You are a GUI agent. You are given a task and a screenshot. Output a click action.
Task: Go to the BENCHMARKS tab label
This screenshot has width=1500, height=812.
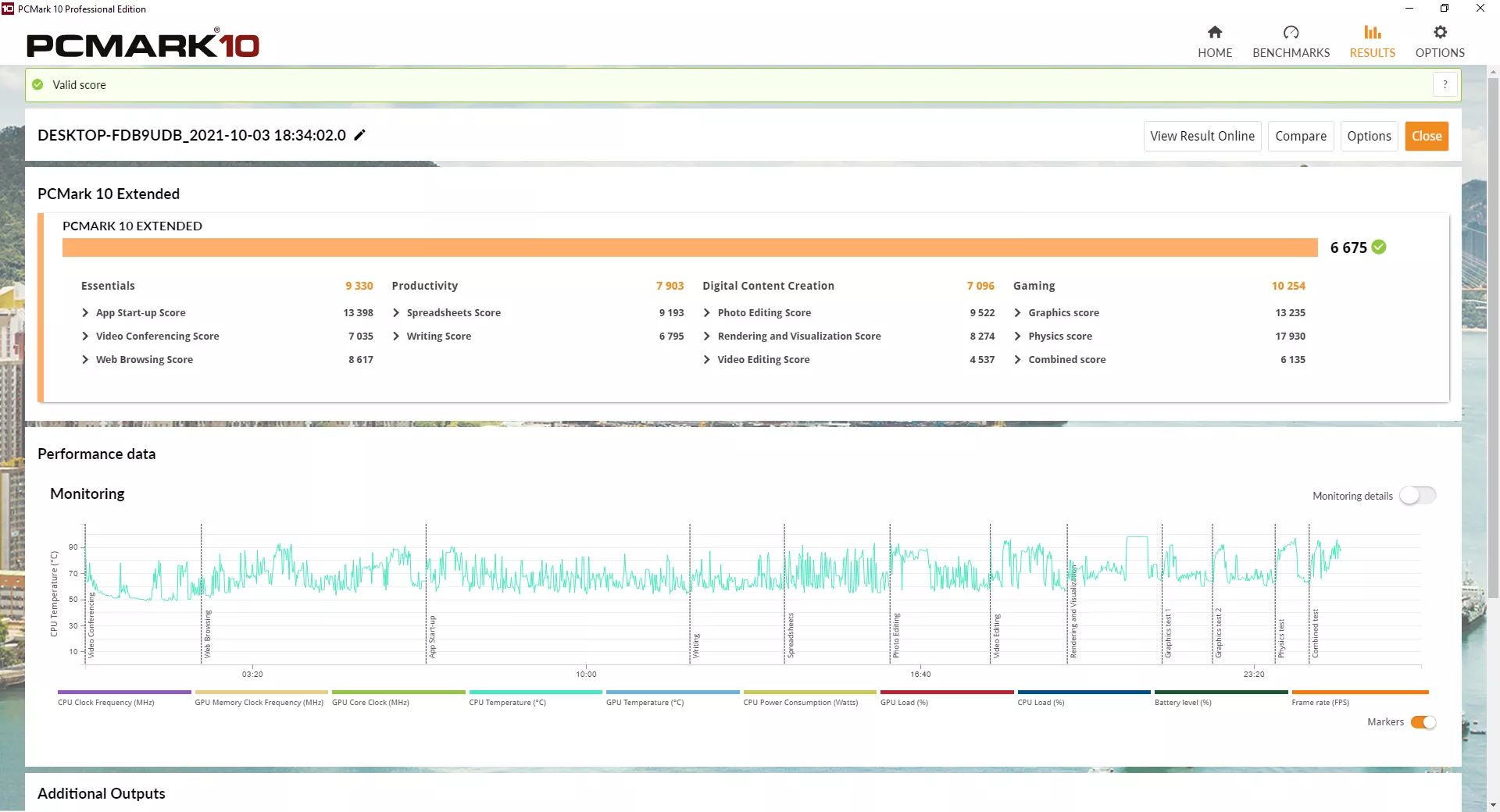click(x=1291, y=53)
